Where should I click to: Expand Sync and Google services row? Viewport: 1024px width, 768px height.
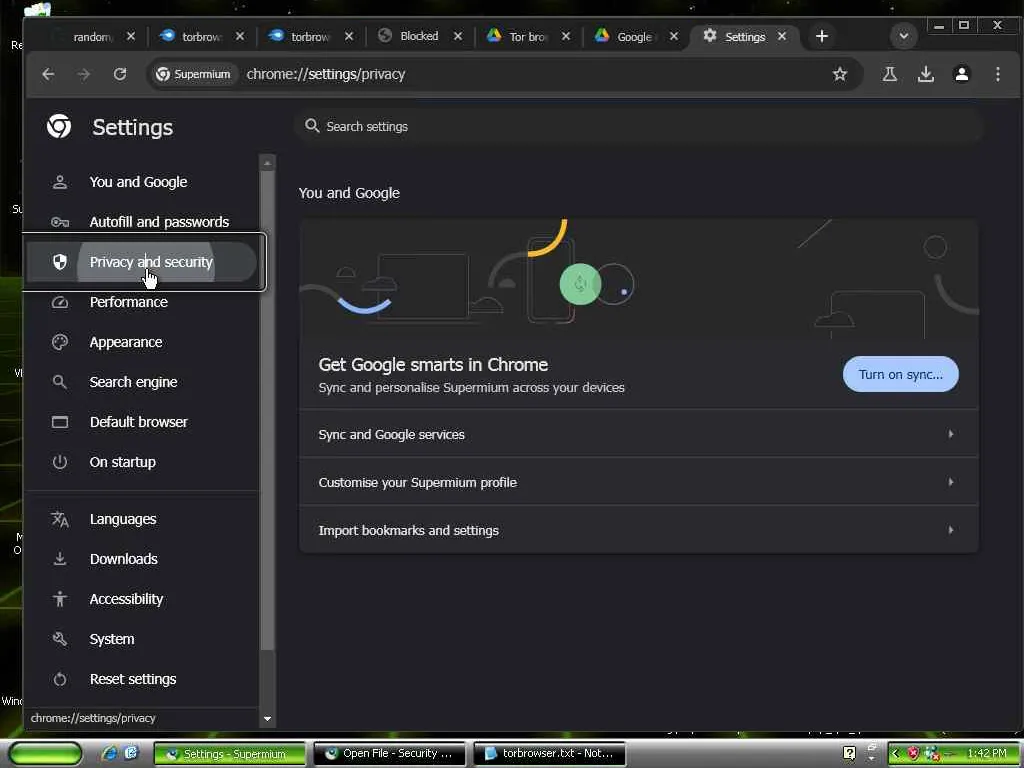click(x=638, y=434)
